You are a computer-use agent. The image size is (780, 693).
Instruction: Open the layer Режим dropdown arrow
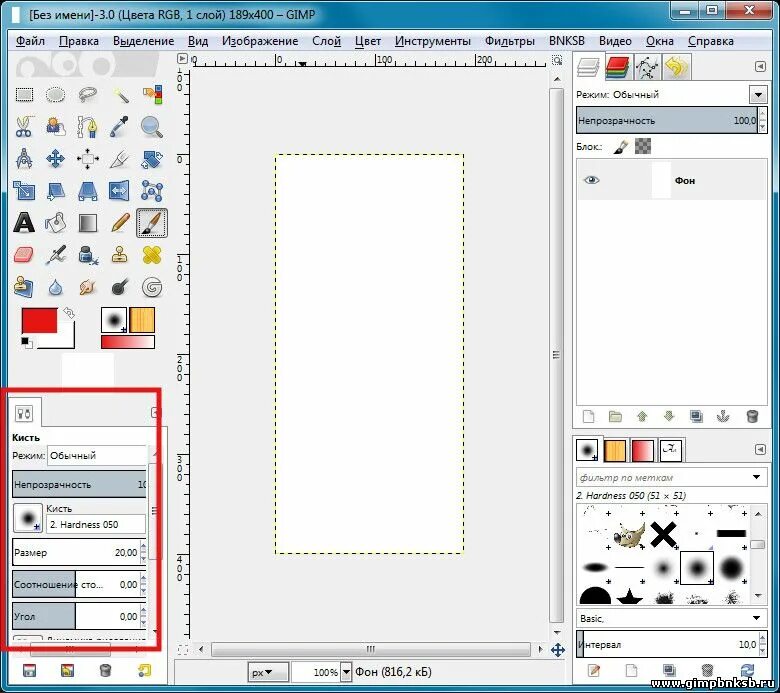tap(758, 94)
